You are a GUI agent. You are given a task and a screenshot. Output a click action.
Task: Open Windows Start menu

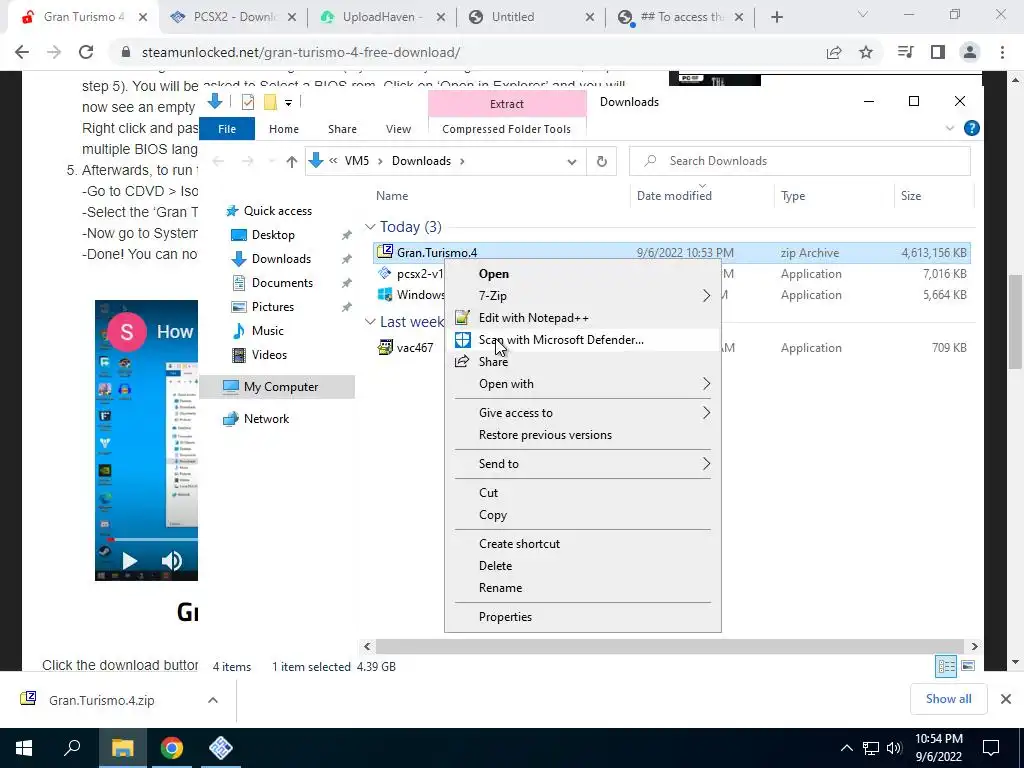(x=24, y=748)
